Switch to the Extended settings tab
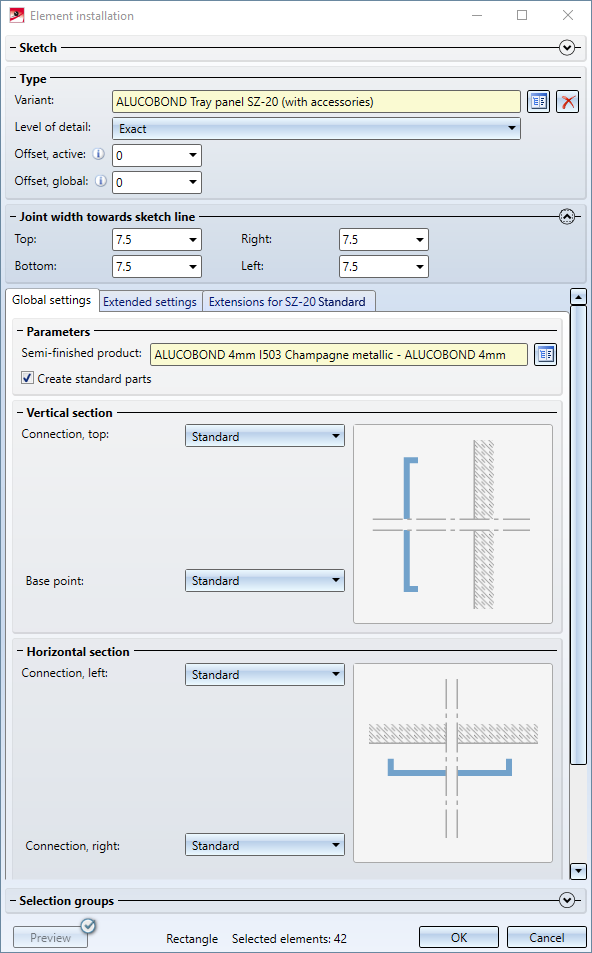The image size is (592, 953). tap(150, 301)
